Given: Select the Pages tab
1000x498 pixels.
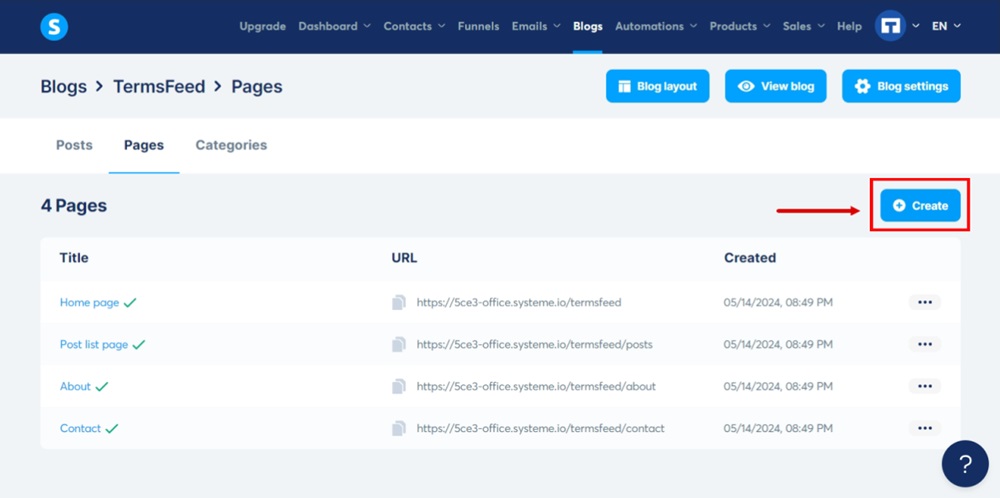Looking at the screenshot, I should [144, 145].
